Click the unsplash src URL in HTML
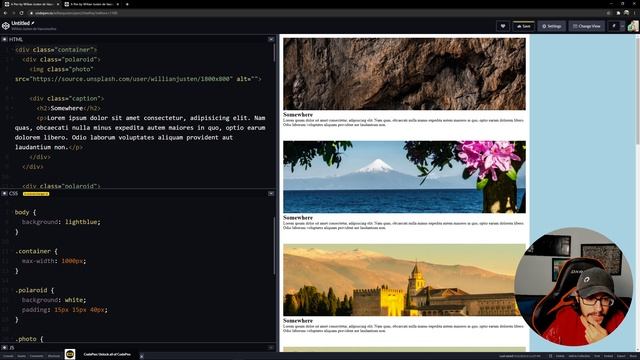Viewport: 640px width, 360px height. click(x=131, y=79)
